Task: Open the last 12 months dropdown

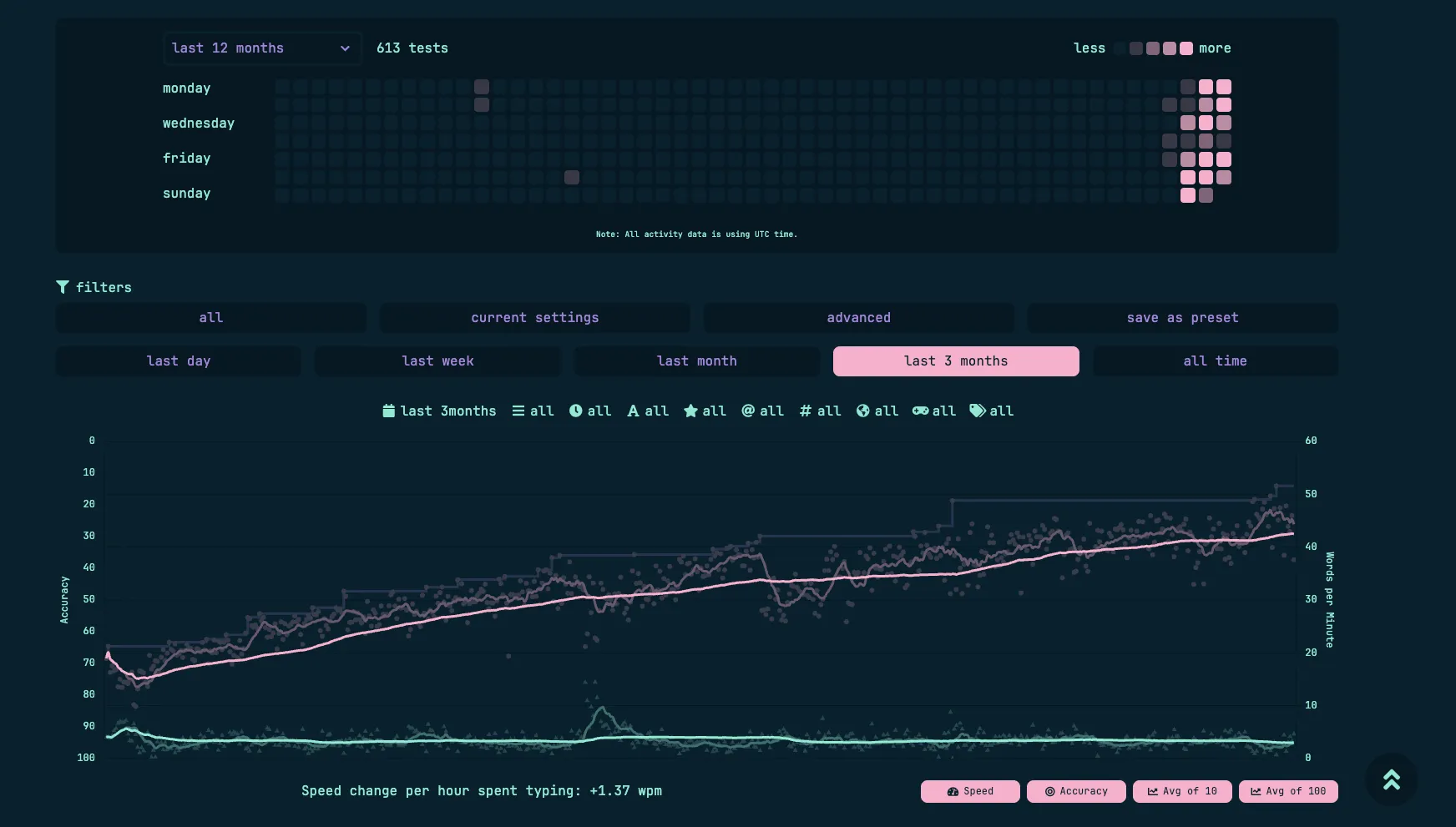Action: click(261, 48)
